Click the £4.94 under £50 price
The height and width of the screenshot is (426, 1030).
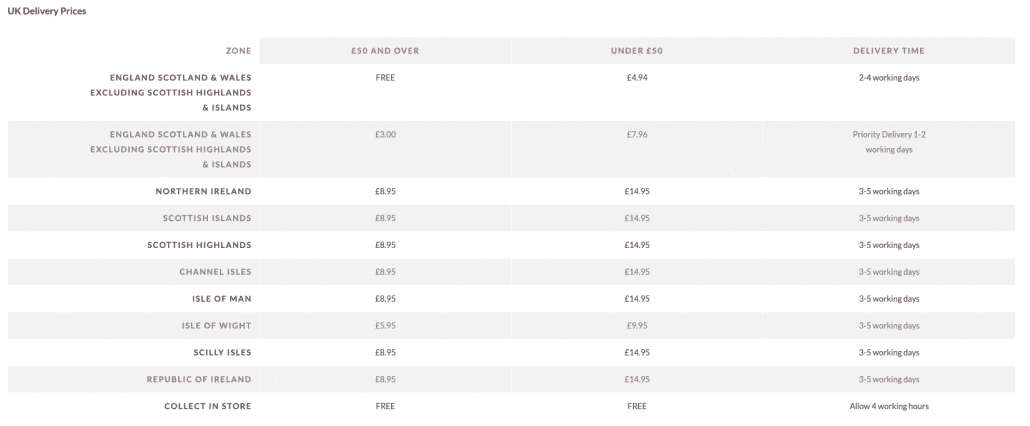(x=637, y=77)
